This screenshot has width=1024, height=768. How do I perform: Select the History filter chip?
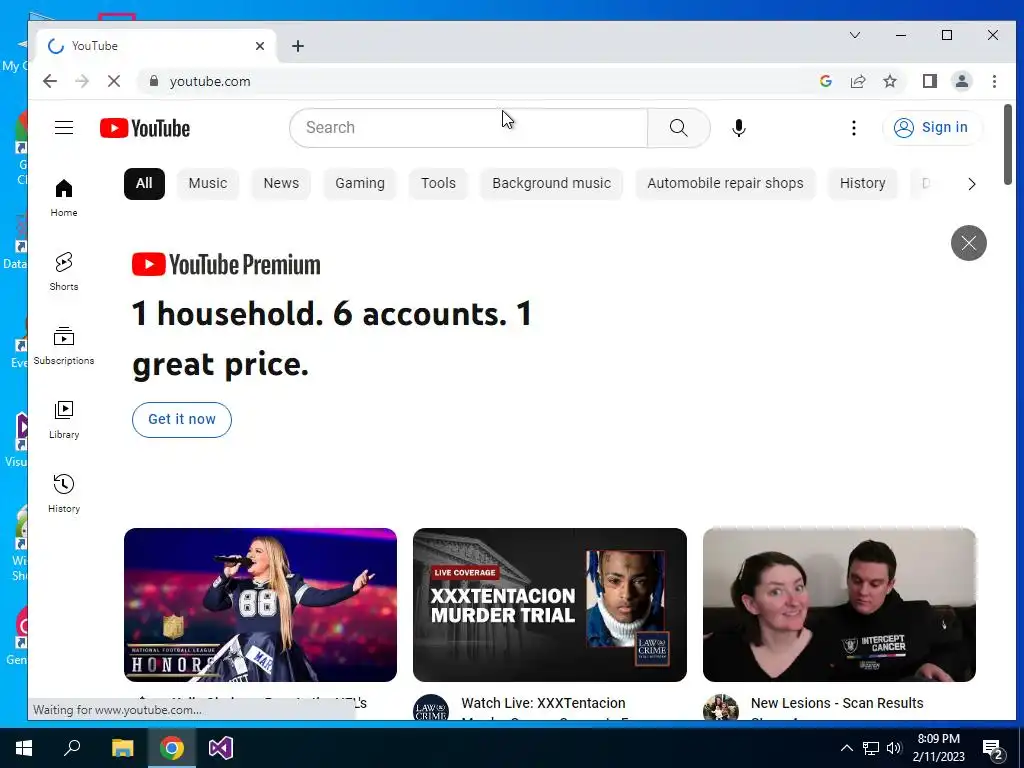pos(862,184)
